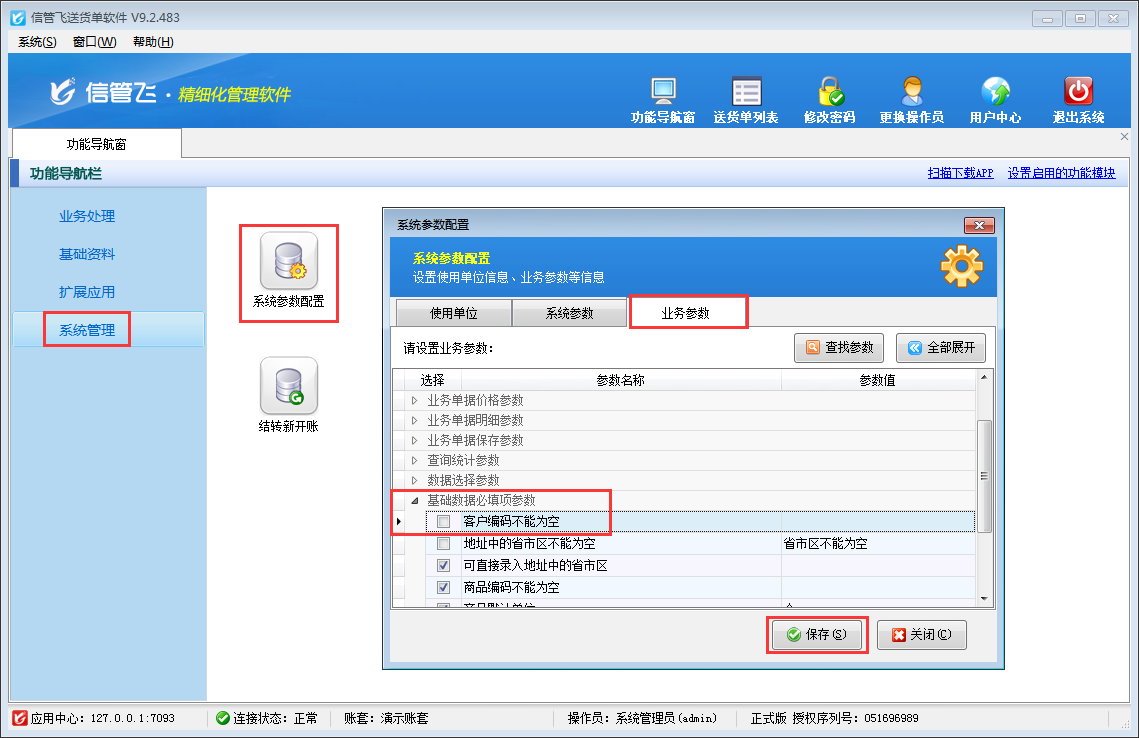Open the 窗口(W) menu

[94, 41]
